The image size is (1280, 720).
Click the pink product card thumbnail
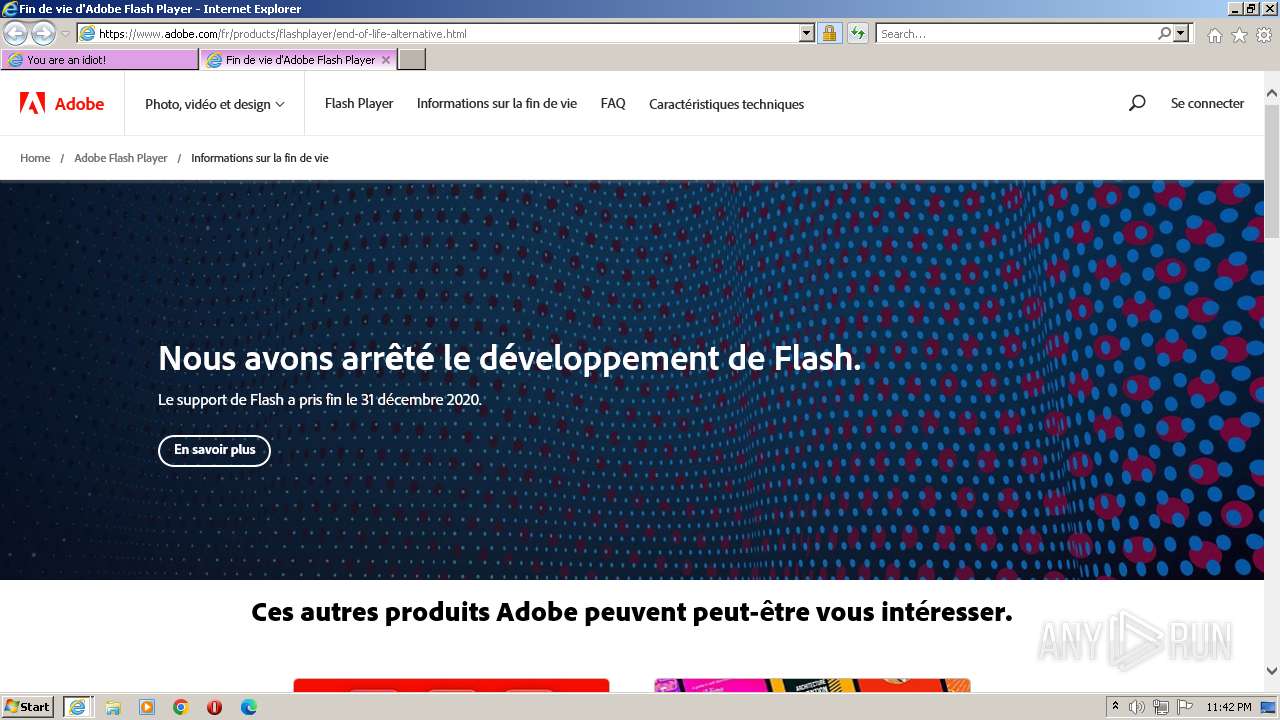click(x=812, y=686)
